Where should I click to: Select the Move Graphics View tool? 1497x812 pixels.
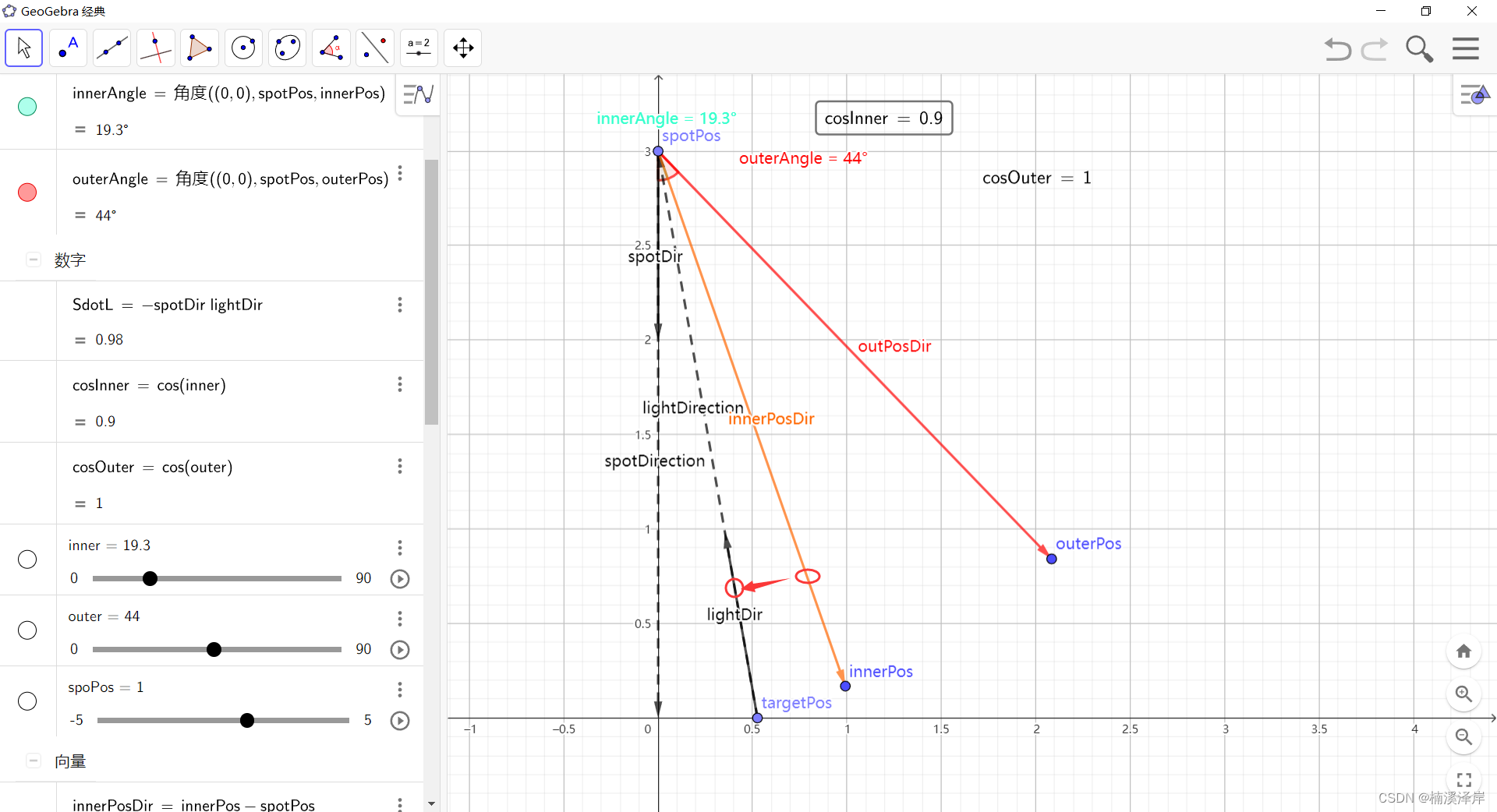click(x=463, y=48)
